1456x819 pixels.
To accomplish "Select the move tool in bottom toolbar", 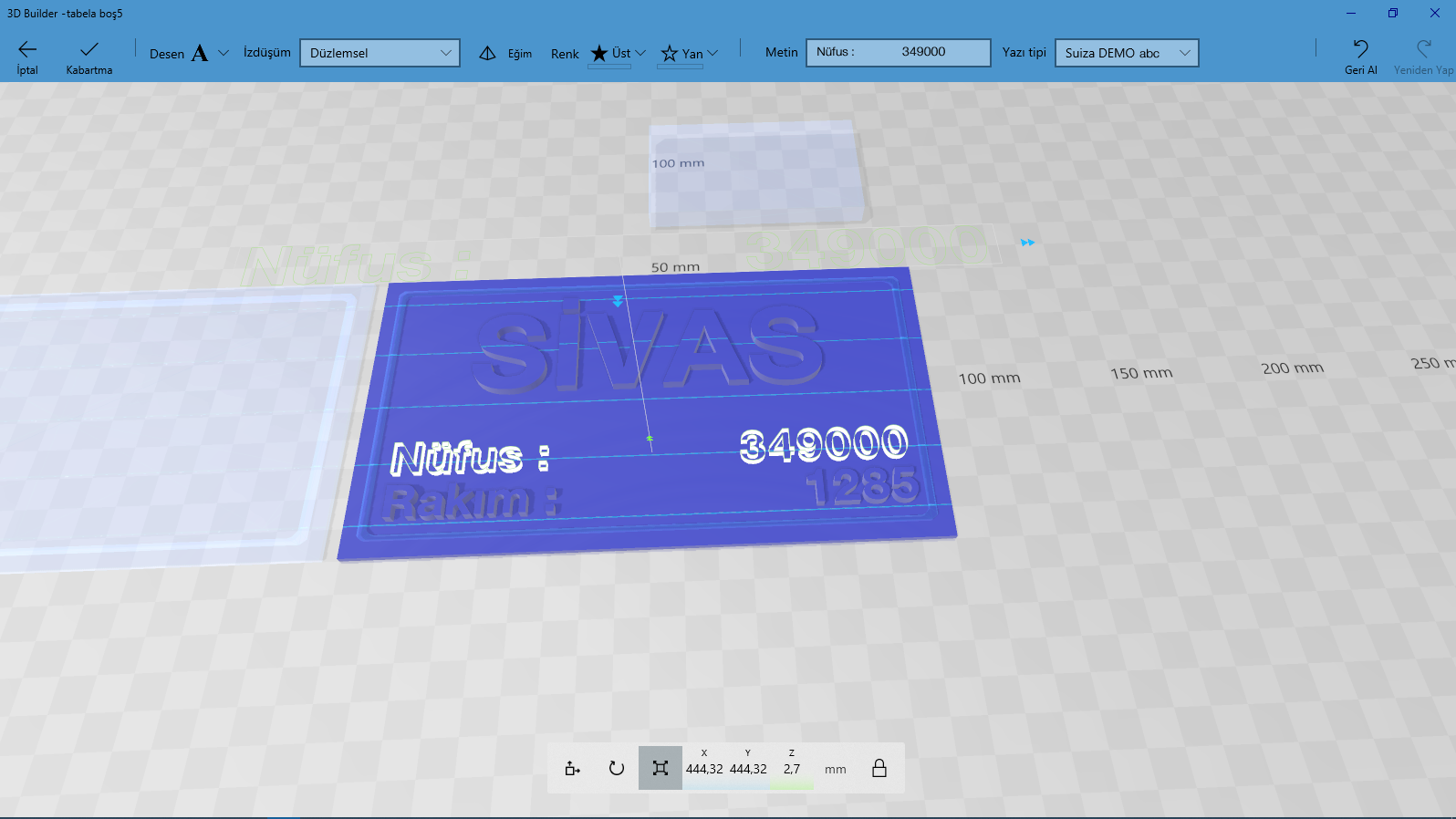I will click(573, 768).
